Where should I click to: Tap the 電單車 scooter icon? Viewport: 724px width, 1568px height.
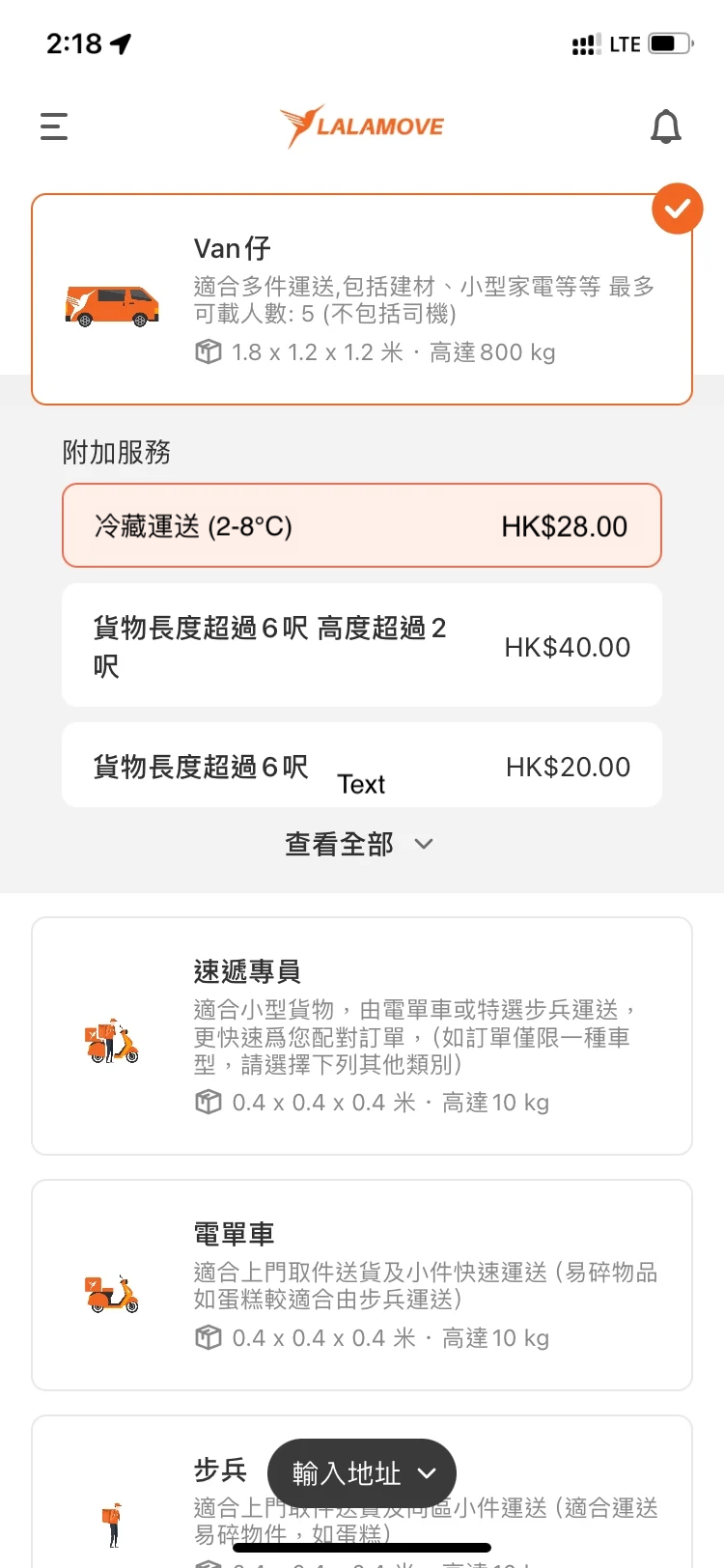(112, 1294)
